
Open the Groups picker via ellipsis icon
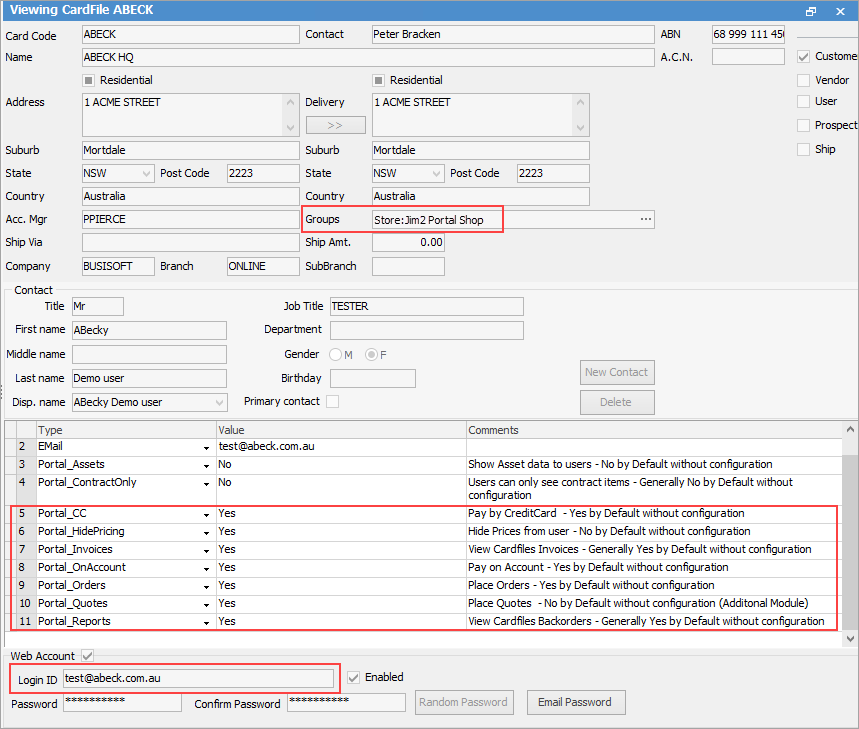click(x=645, y=219)
